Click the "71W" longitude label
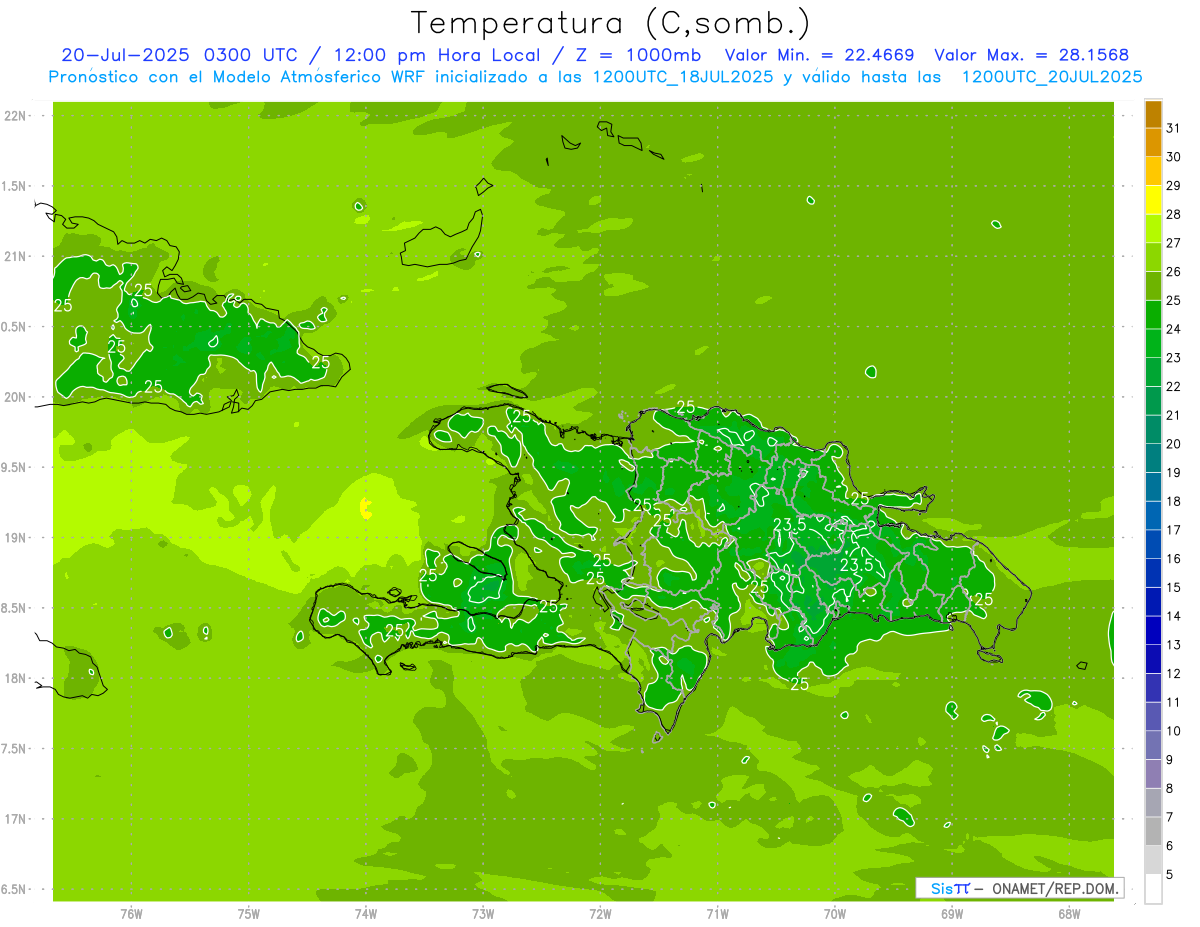1200x927 pixels. click(717, 914)
